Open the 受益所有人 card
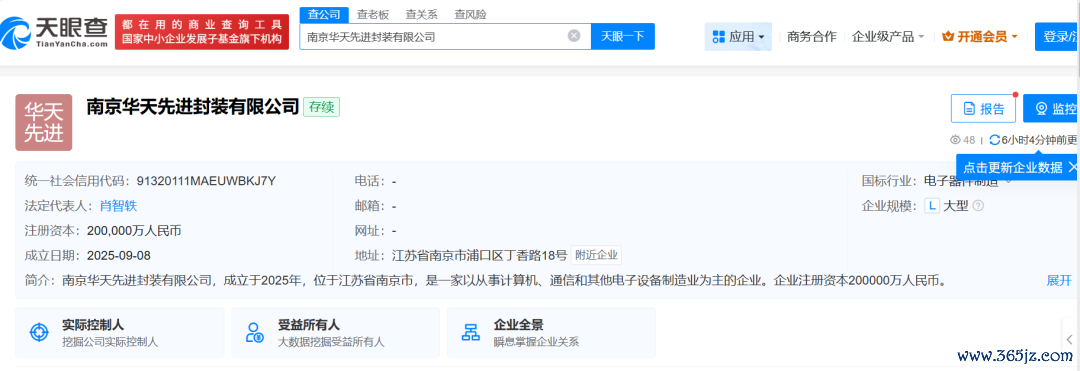 tap(335, 332)
